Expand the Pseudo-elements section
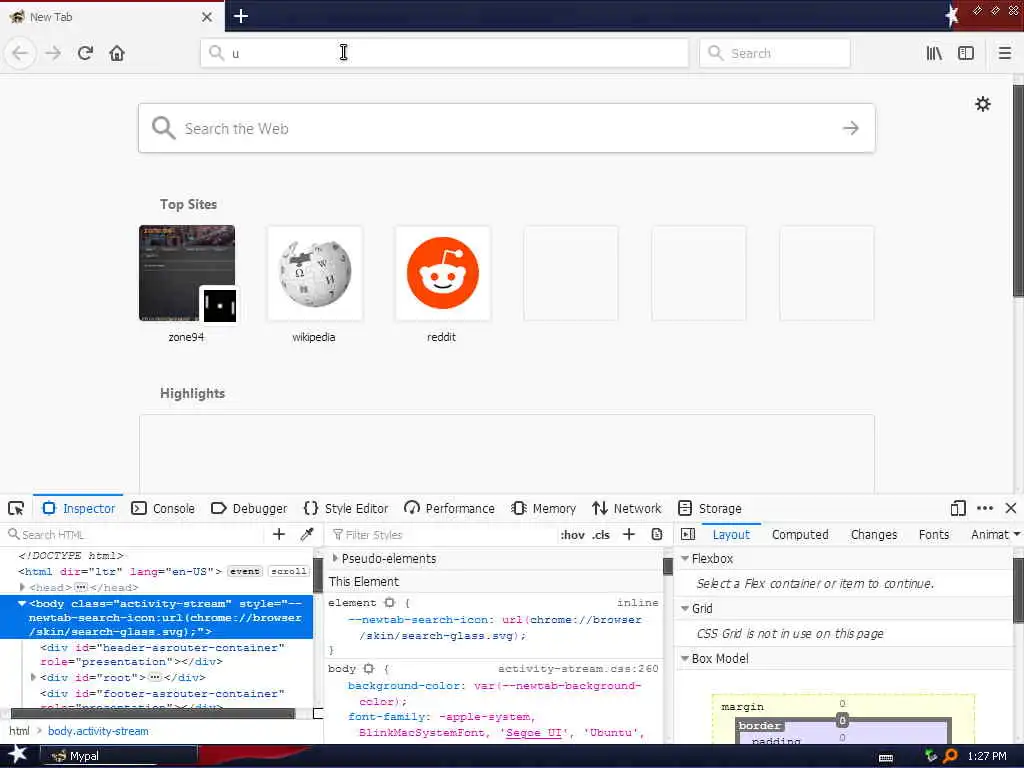1024x768 pixels. (x=335, y=558)
